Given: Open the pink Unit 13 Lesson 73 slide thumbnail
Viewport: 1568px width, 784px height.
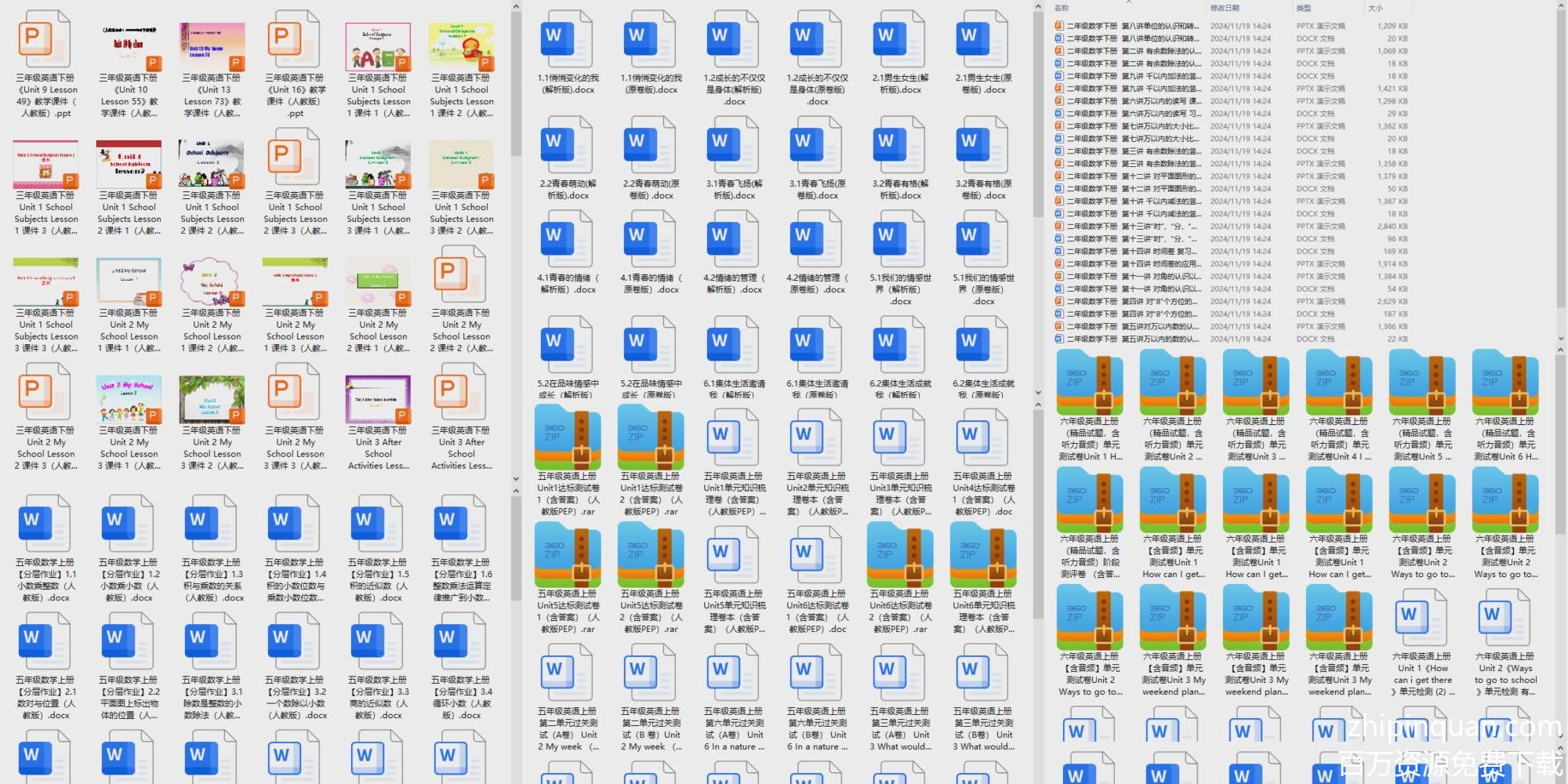Looking at the screenshot, I should [x=212, y=45].
